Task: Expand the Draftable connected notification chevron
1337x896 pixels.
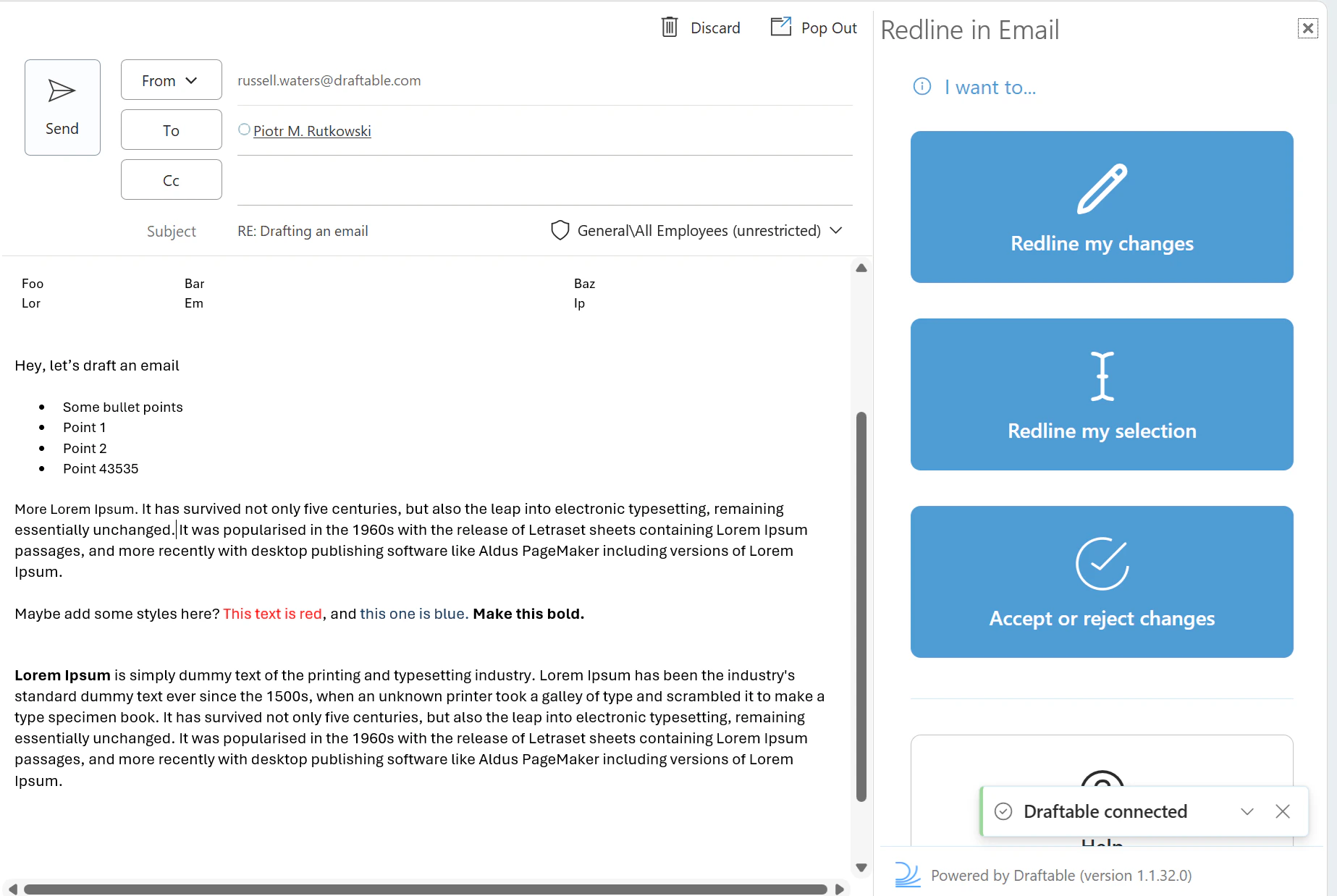Action: [1247, 811]
